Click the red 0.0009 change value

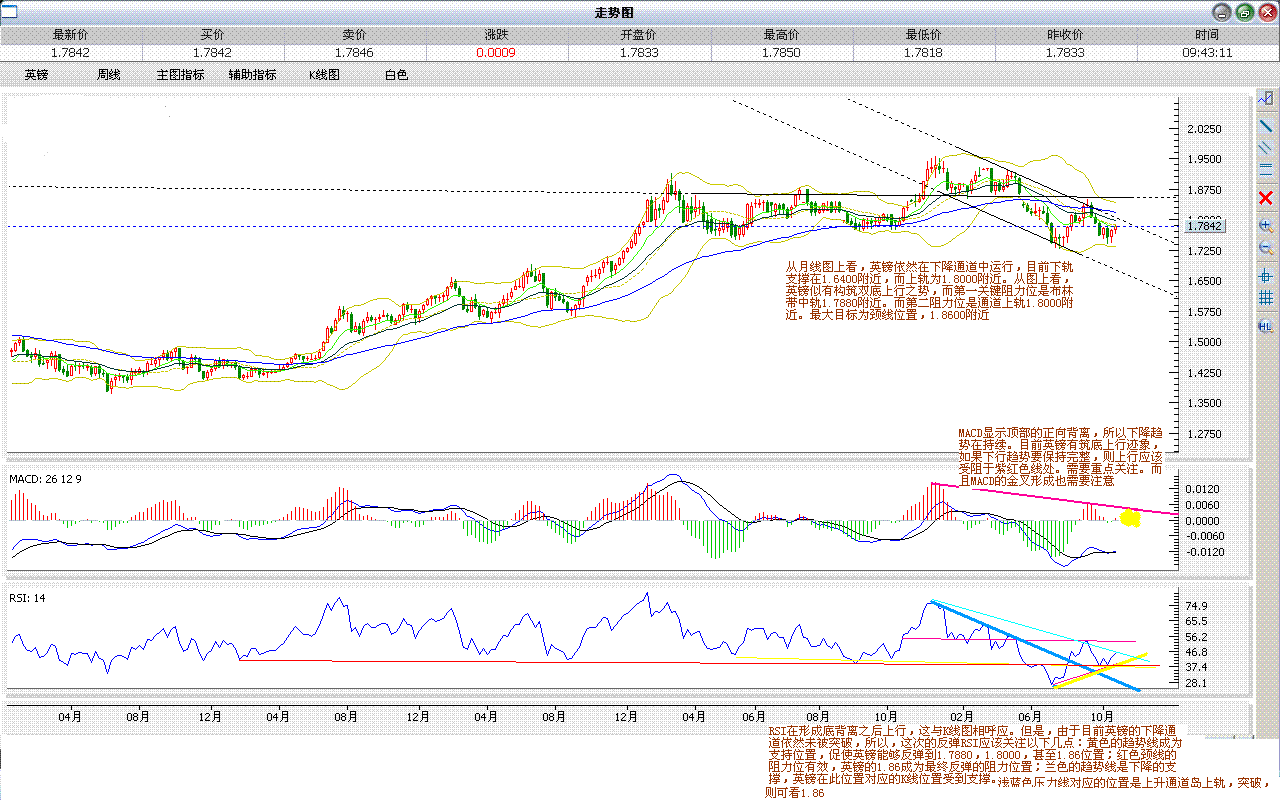(496, 53)
